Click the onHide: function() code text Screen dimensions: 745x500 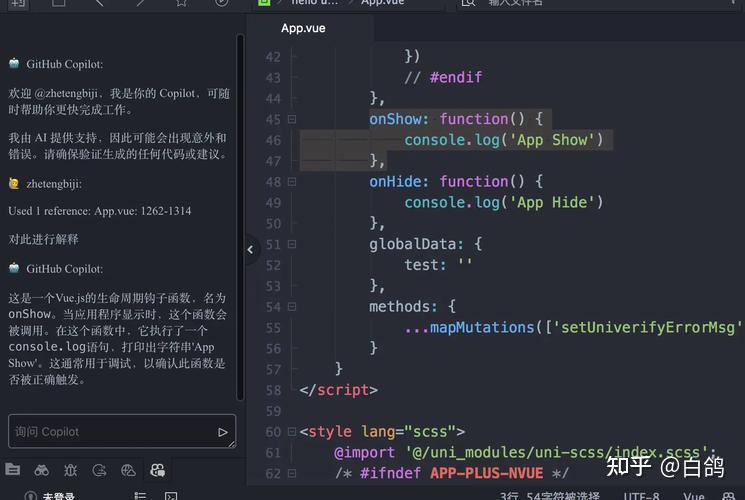point(456,182)
